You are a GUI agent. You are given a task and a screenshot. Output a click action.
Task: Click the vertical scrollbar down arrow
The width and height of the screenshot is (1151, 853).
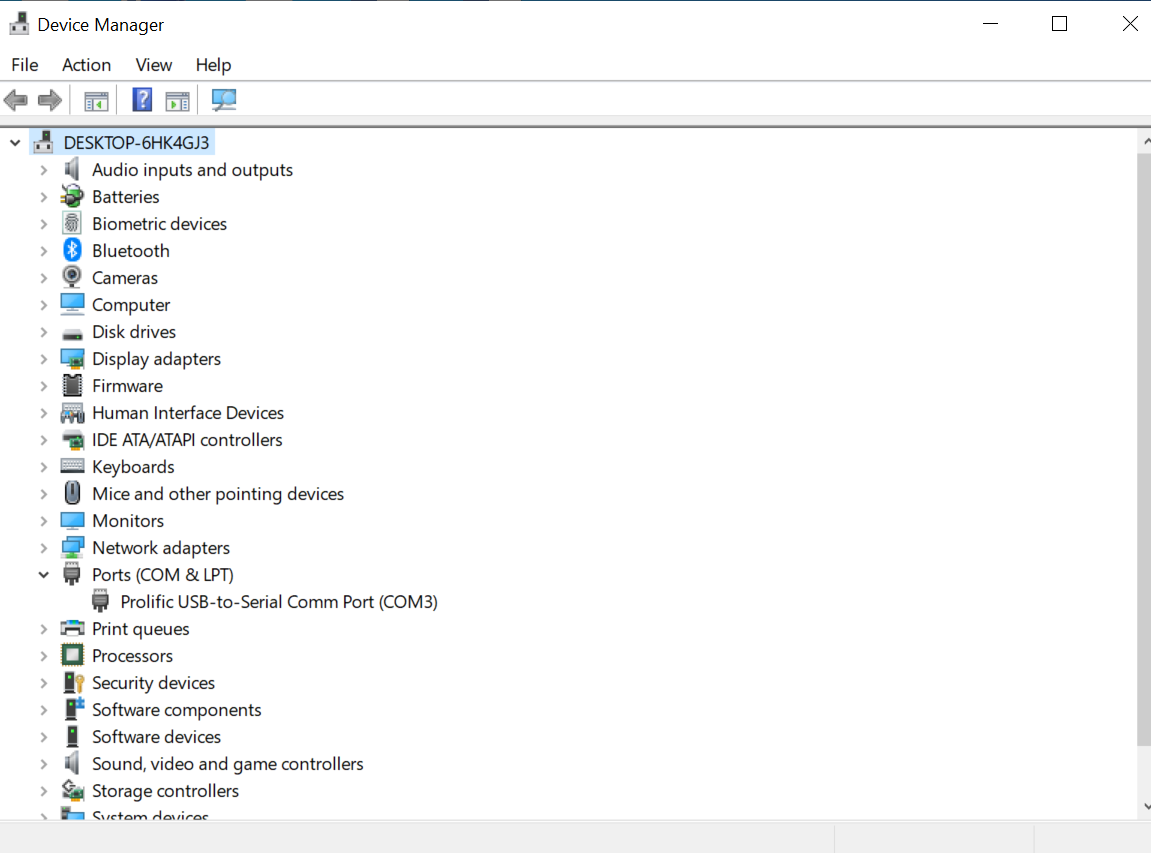1144,806
